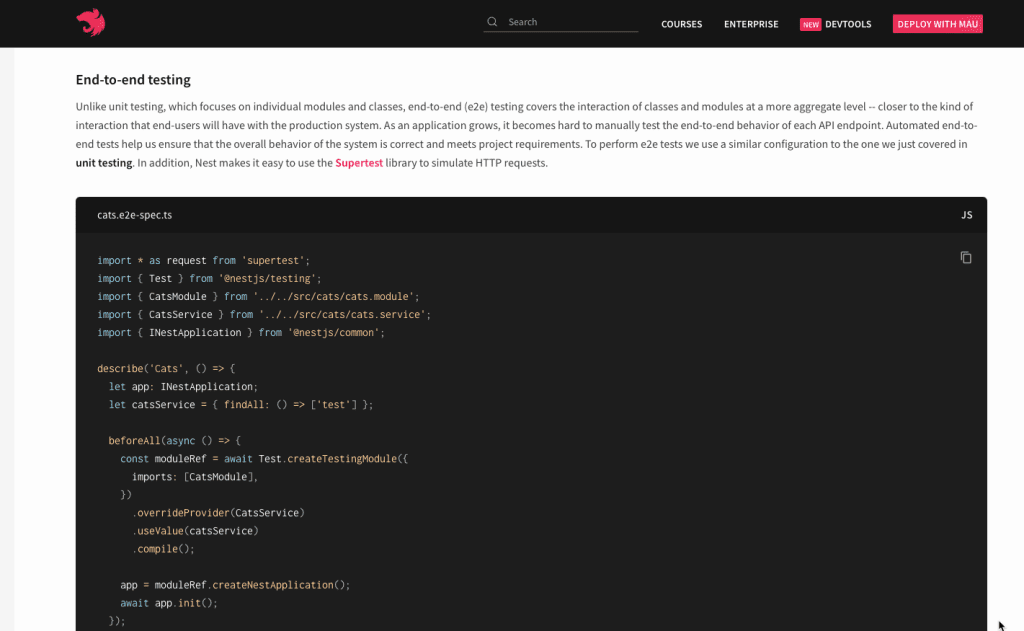This screenshot has width=1024, height=631.
Task: Click createTestingModule in the code
Action: [342, 459]
